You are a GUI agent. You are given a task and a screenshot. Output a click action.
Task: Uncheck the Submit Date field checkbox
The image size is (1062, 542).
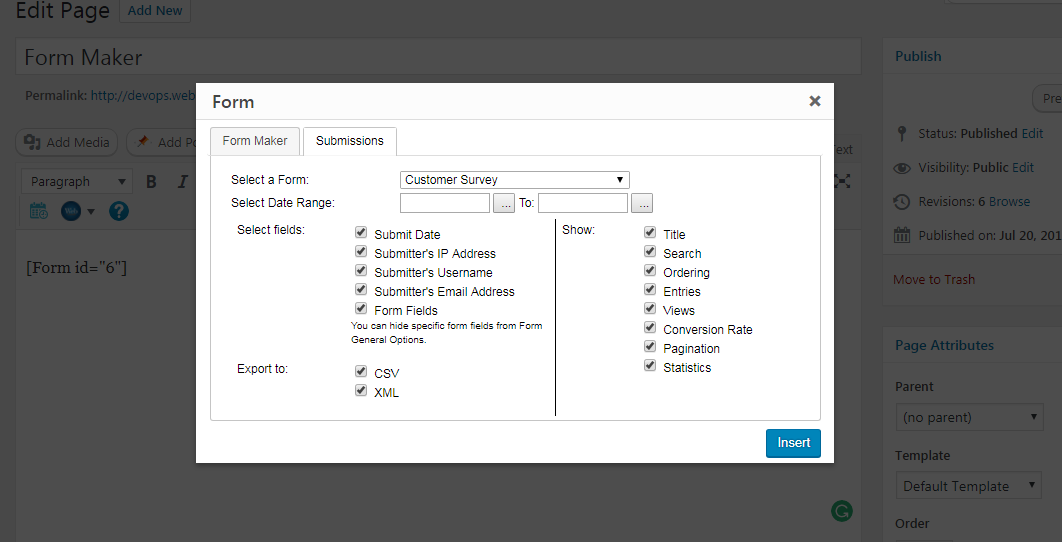pyautogui.click(x=361, y=233)
